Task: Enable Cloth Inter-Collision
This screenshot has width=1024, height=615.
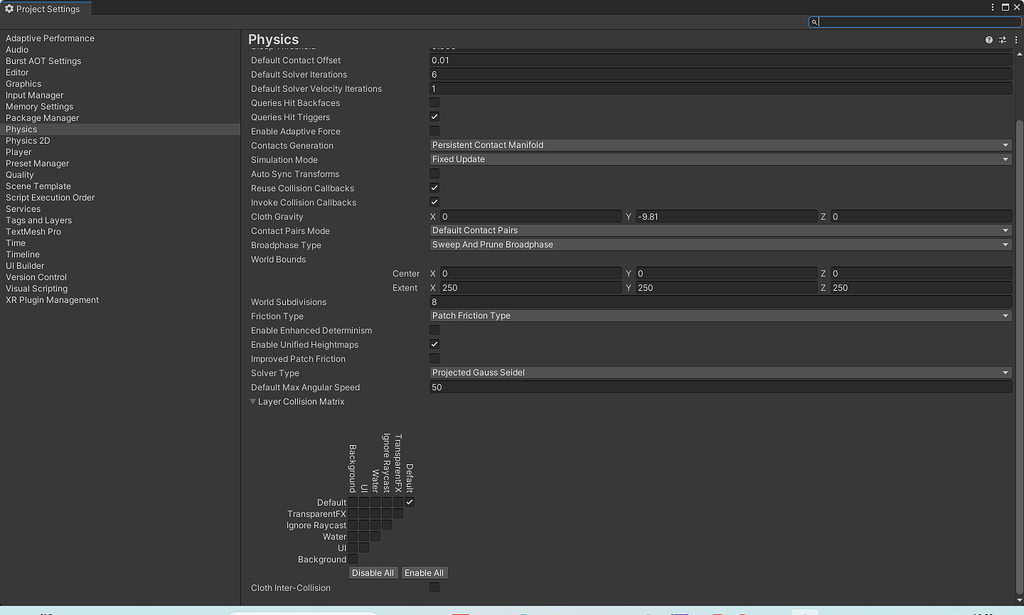Action: tap(434, 588)
